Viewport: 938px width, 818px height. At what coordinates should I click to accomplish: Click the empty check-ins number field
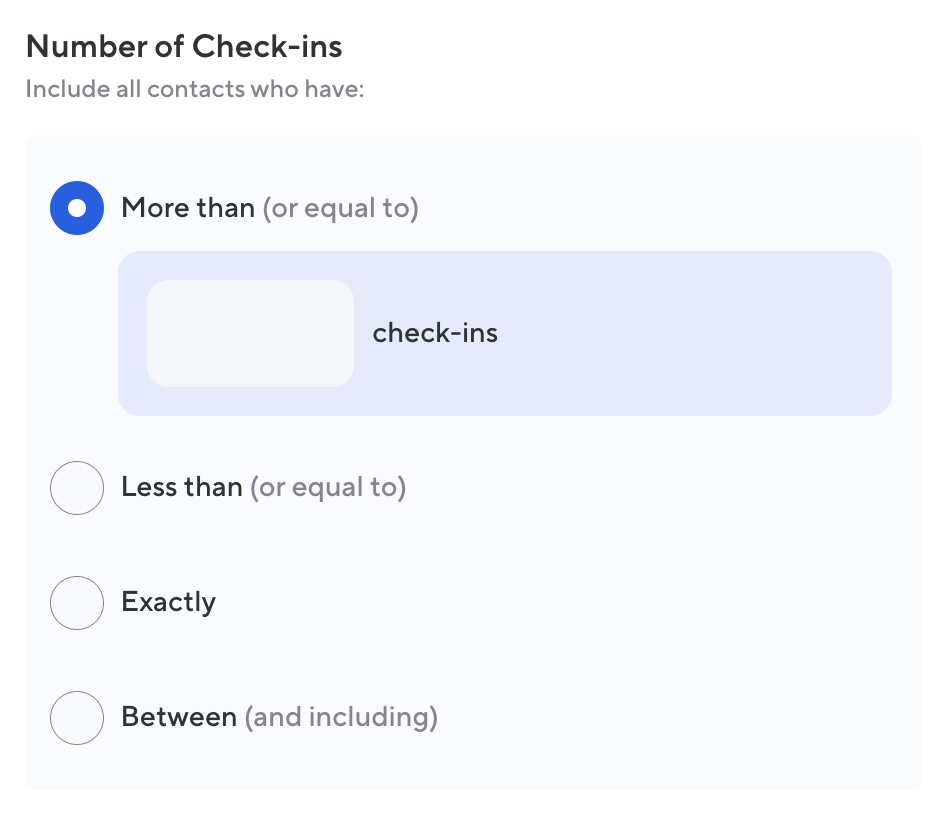point(250,333)
